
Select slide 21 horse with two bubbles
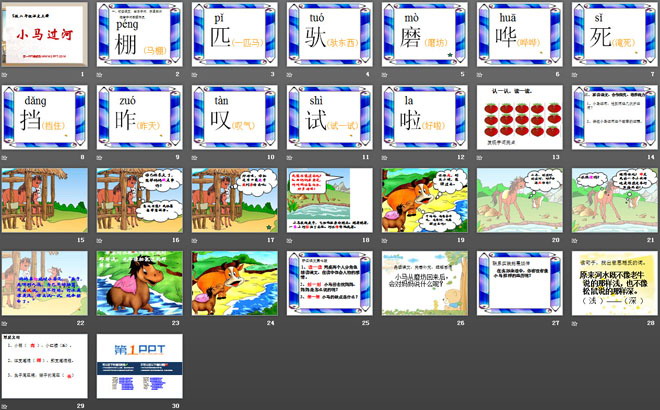point(615,200)
